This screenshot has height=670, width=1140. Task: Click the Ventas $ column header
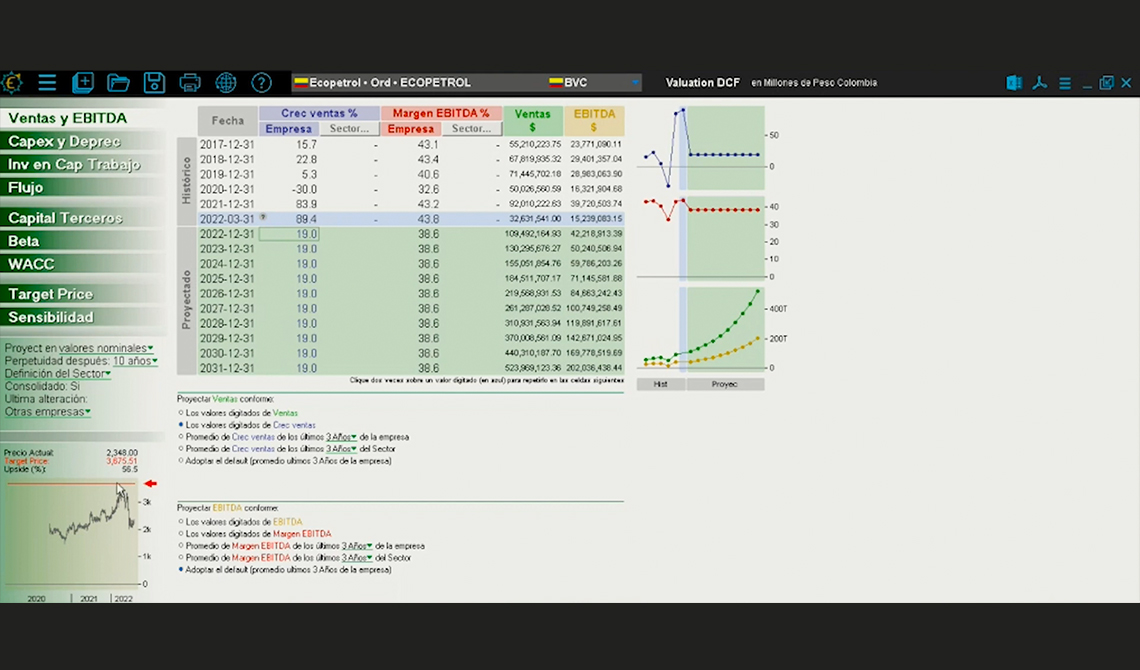533,121
